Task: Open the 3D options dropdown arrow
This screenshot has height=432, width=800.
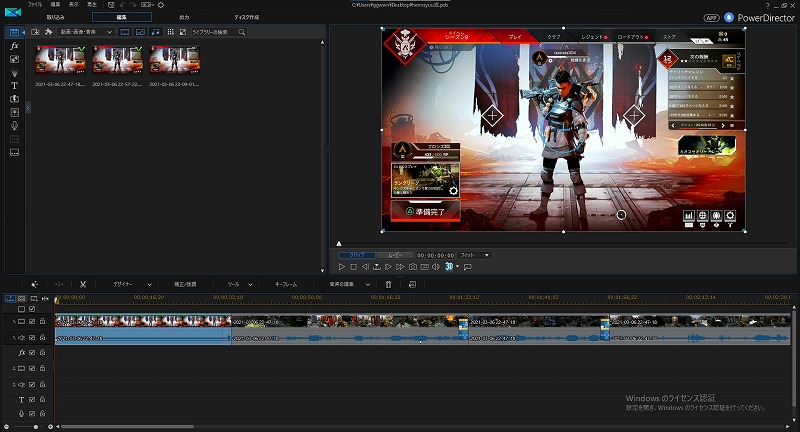Action: coord(457,267)
